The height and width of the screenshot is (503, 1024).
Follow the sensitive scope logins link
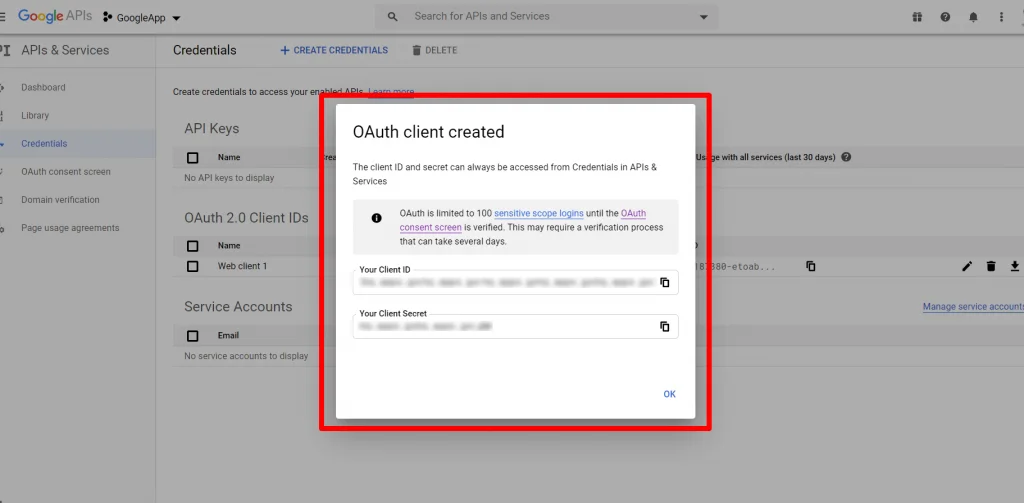(x=538, y=214)
